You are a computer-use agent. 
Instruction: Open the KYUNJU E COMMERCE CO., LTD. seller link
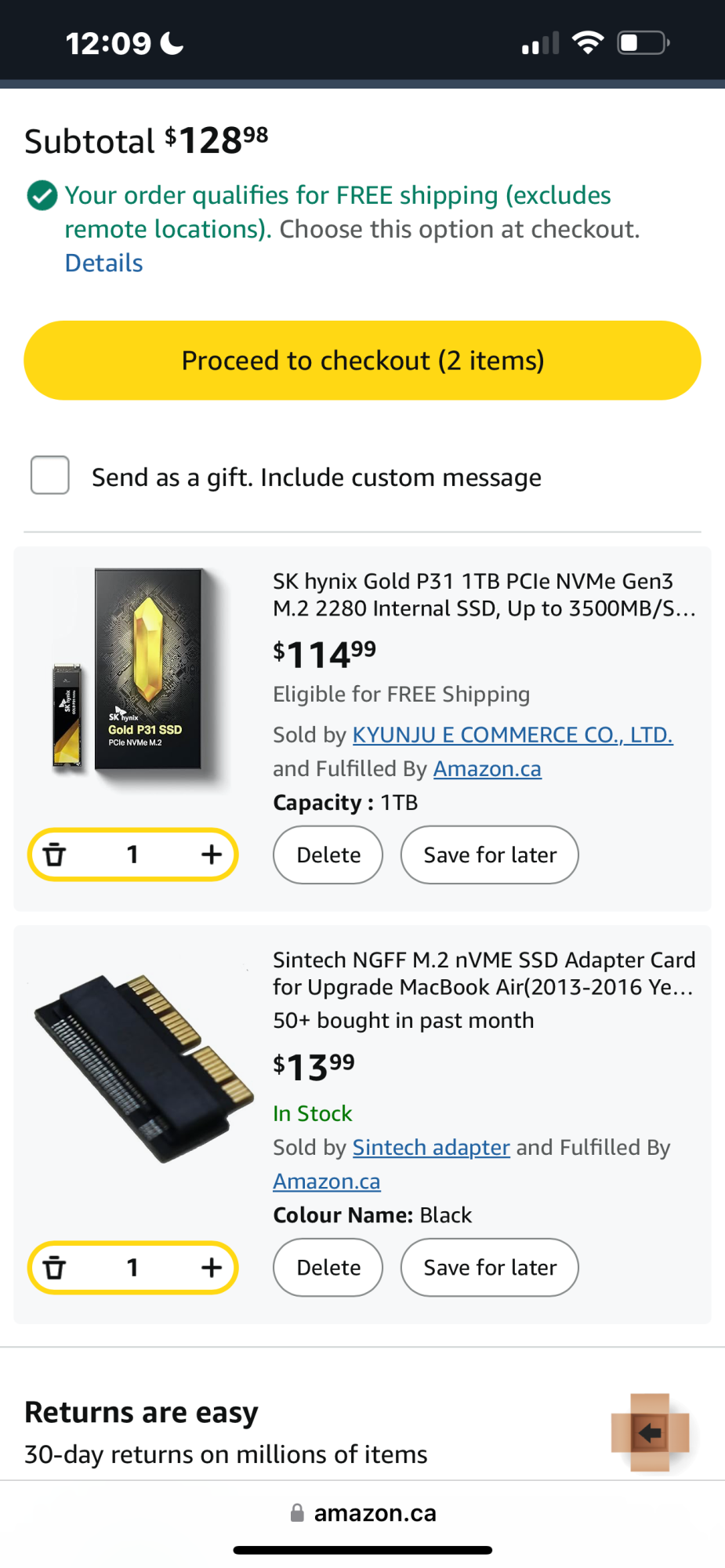coord(513,735)
